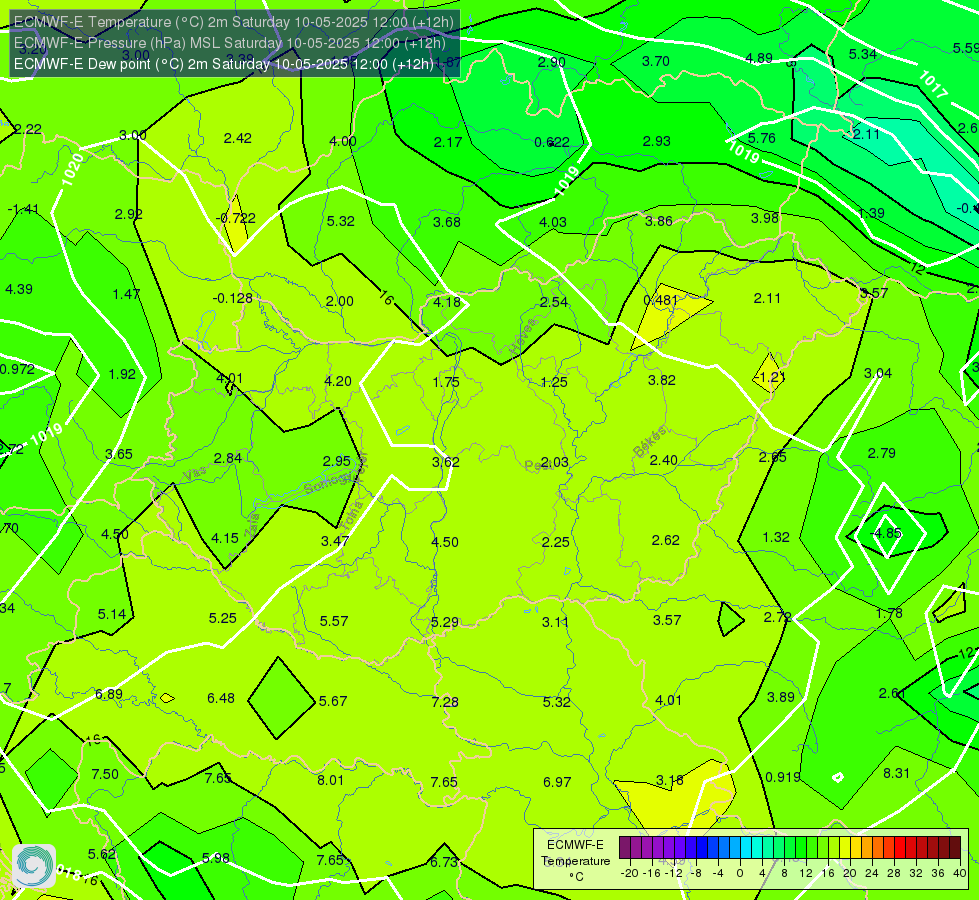Click the 8.01 dew point value
The width and height of the screenshot is (979, 900).
[330, 779]
